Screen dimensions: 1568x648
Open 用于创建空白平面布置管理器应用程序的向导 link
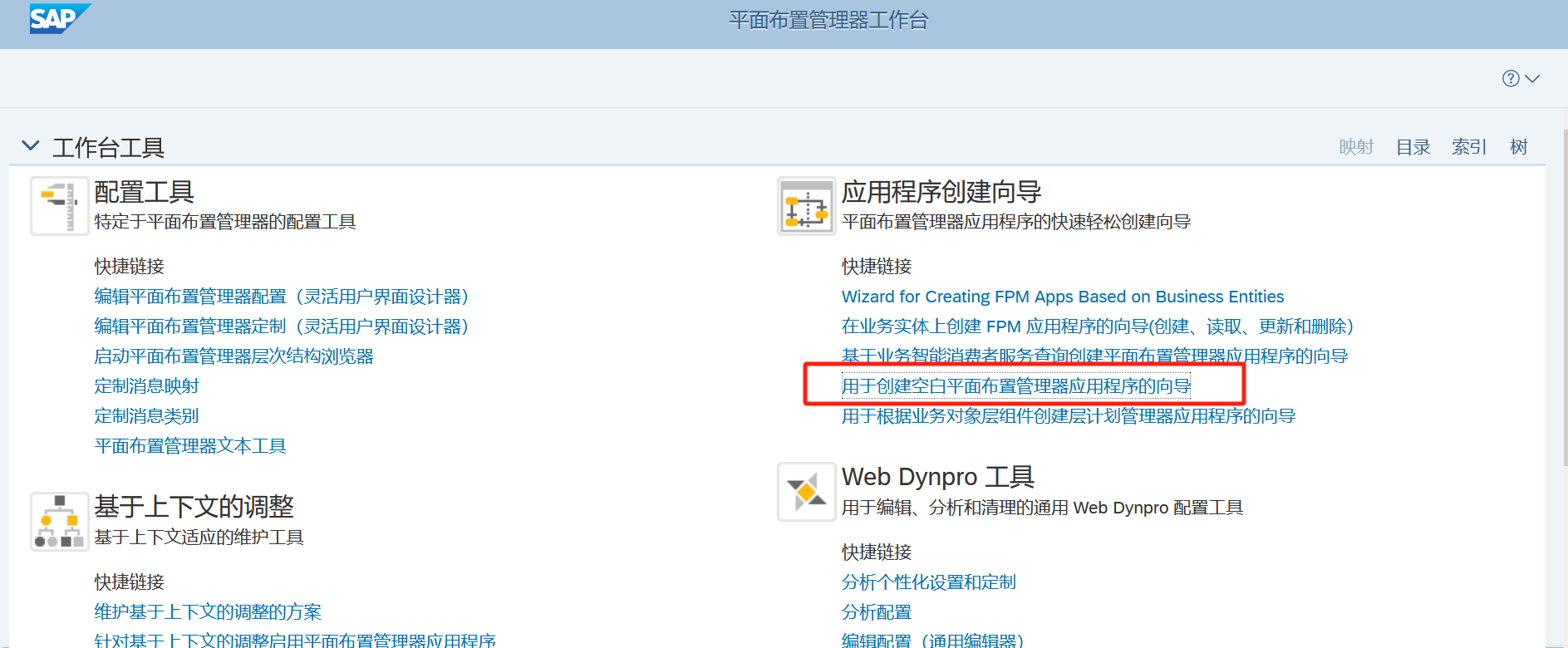[x=1016, y=386]
